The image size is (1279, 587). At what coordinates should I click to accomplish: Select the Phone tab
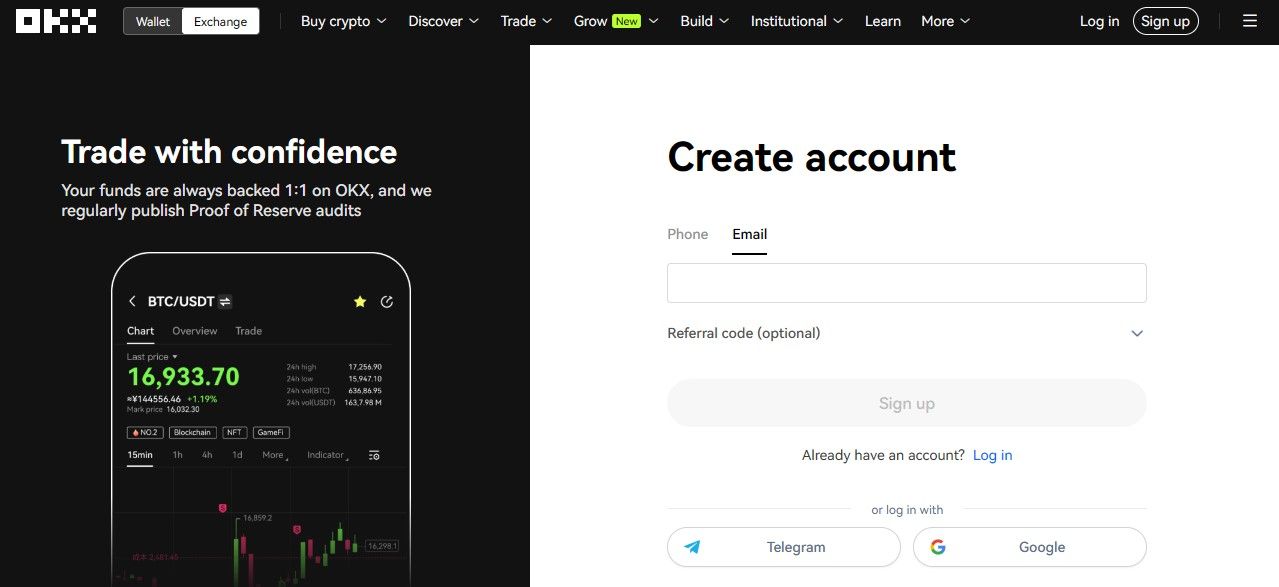[x=687, y=234]
